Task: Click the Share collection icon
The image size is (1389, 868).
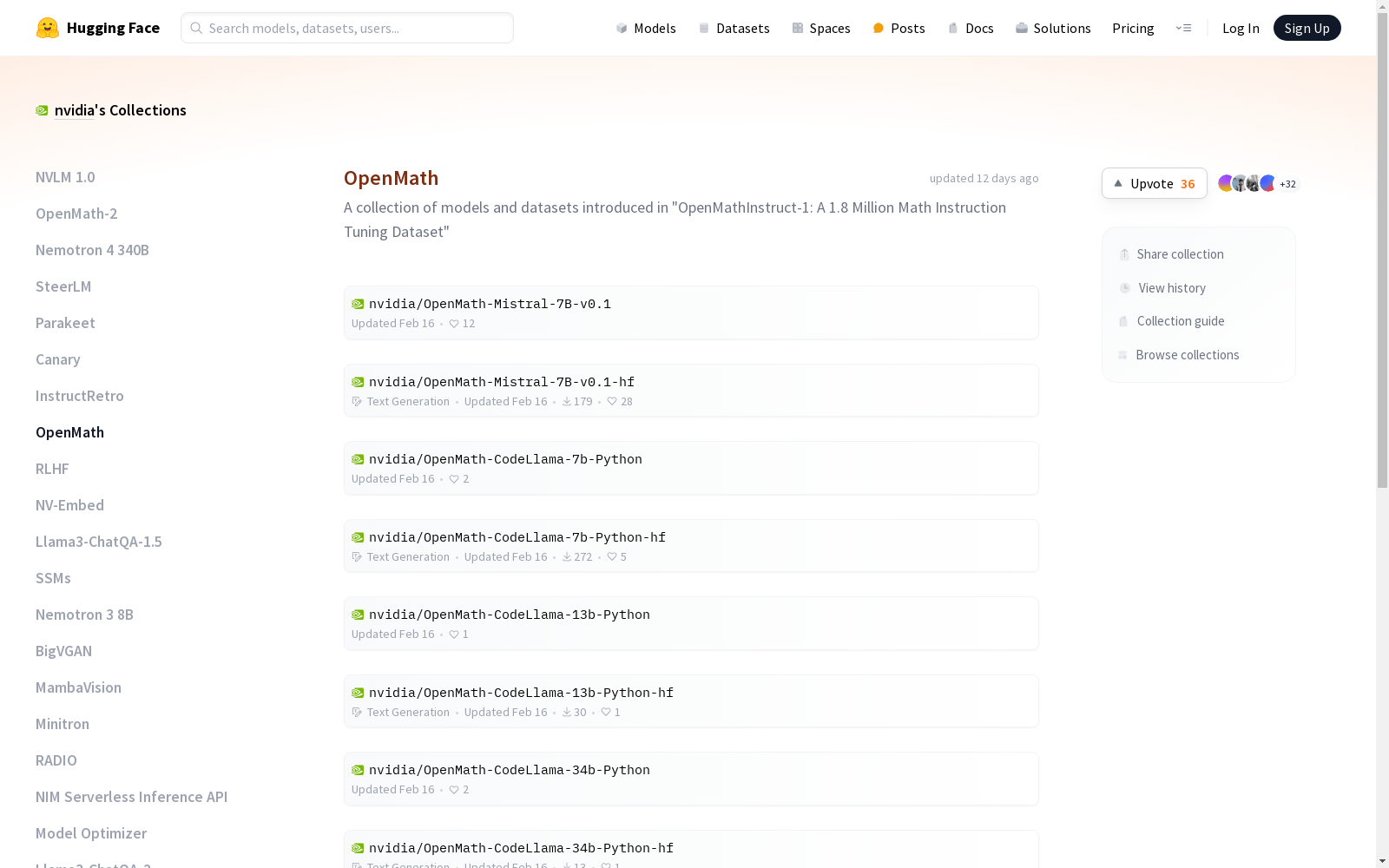Action: coord(1123,253)
